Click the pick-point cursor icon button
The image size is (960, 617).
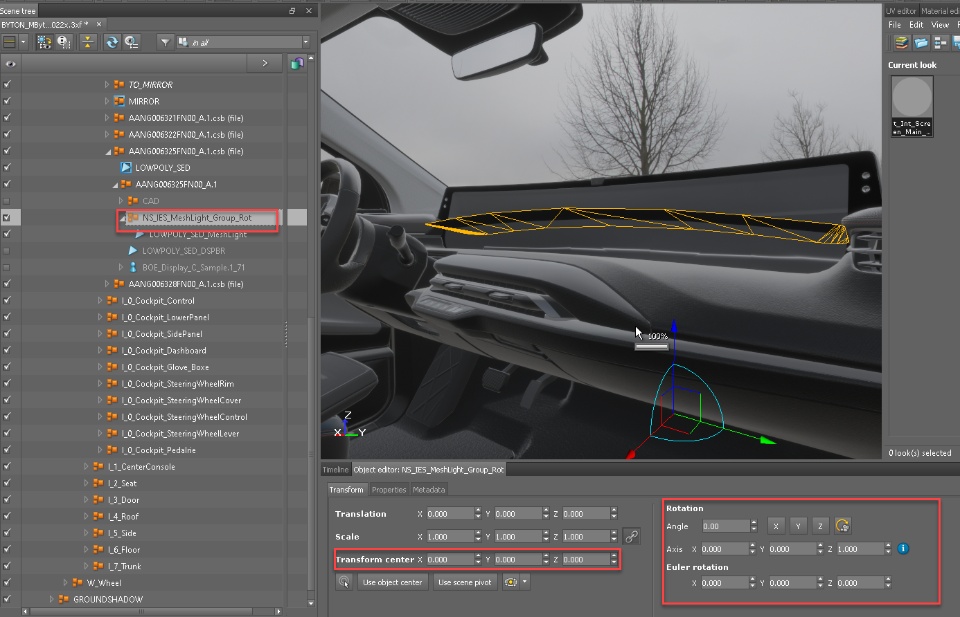344,582
